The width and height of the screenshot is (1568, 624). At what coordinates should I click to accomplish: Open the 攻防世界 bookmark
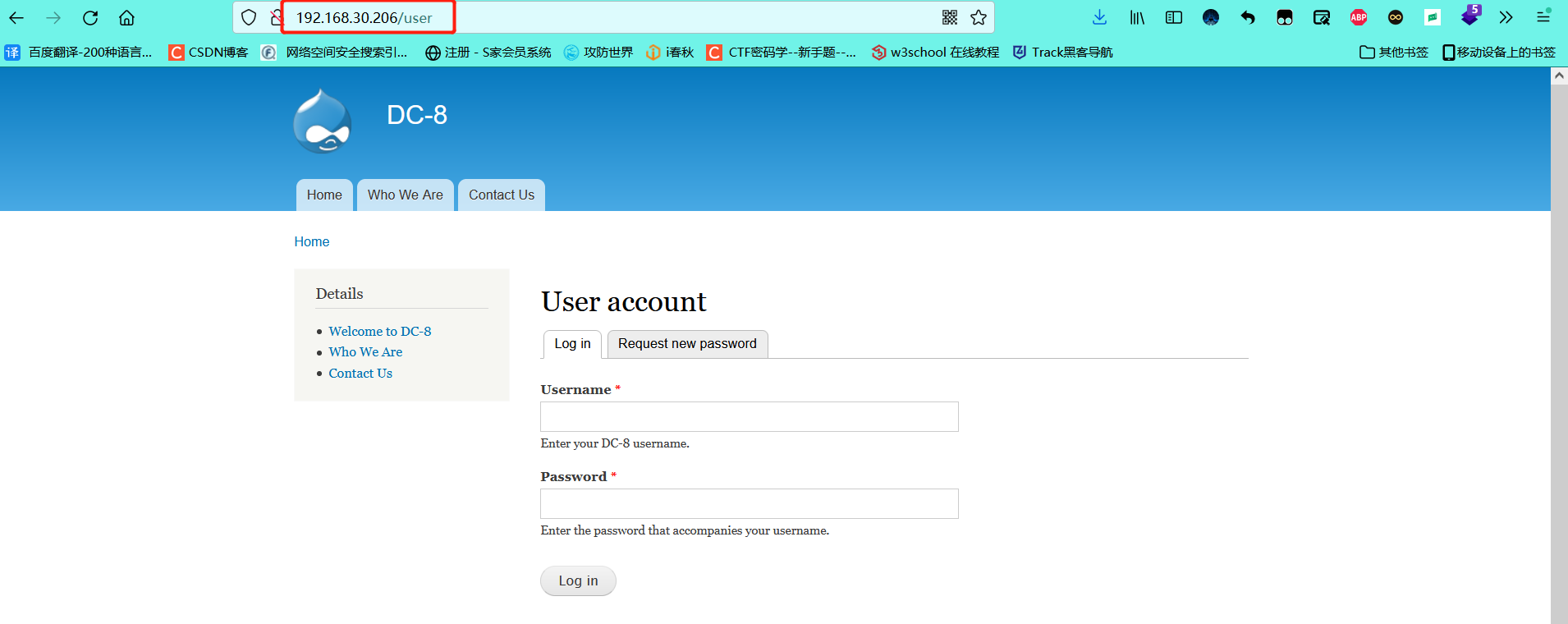598,53
